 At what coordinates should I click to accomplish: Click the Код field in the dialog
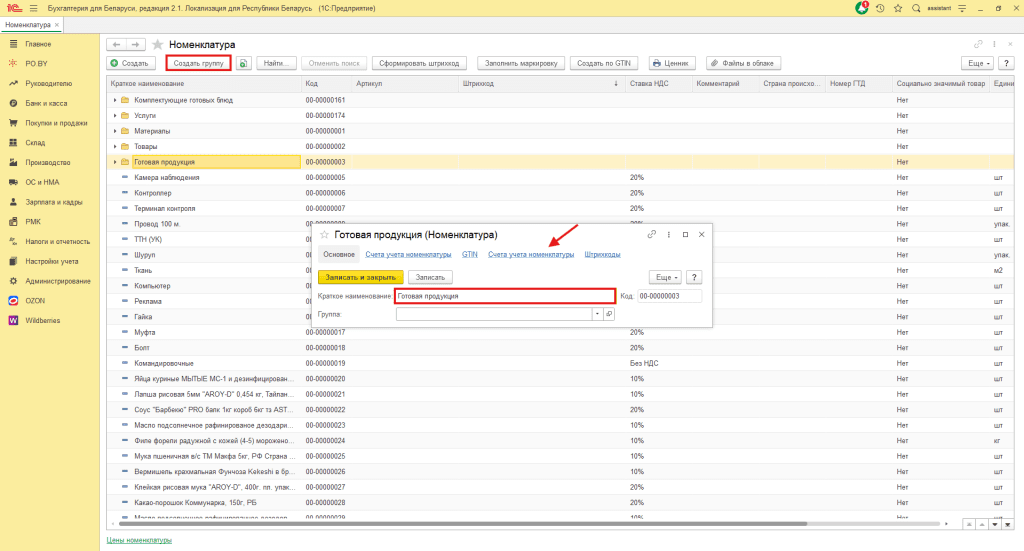tap(669, 296)
